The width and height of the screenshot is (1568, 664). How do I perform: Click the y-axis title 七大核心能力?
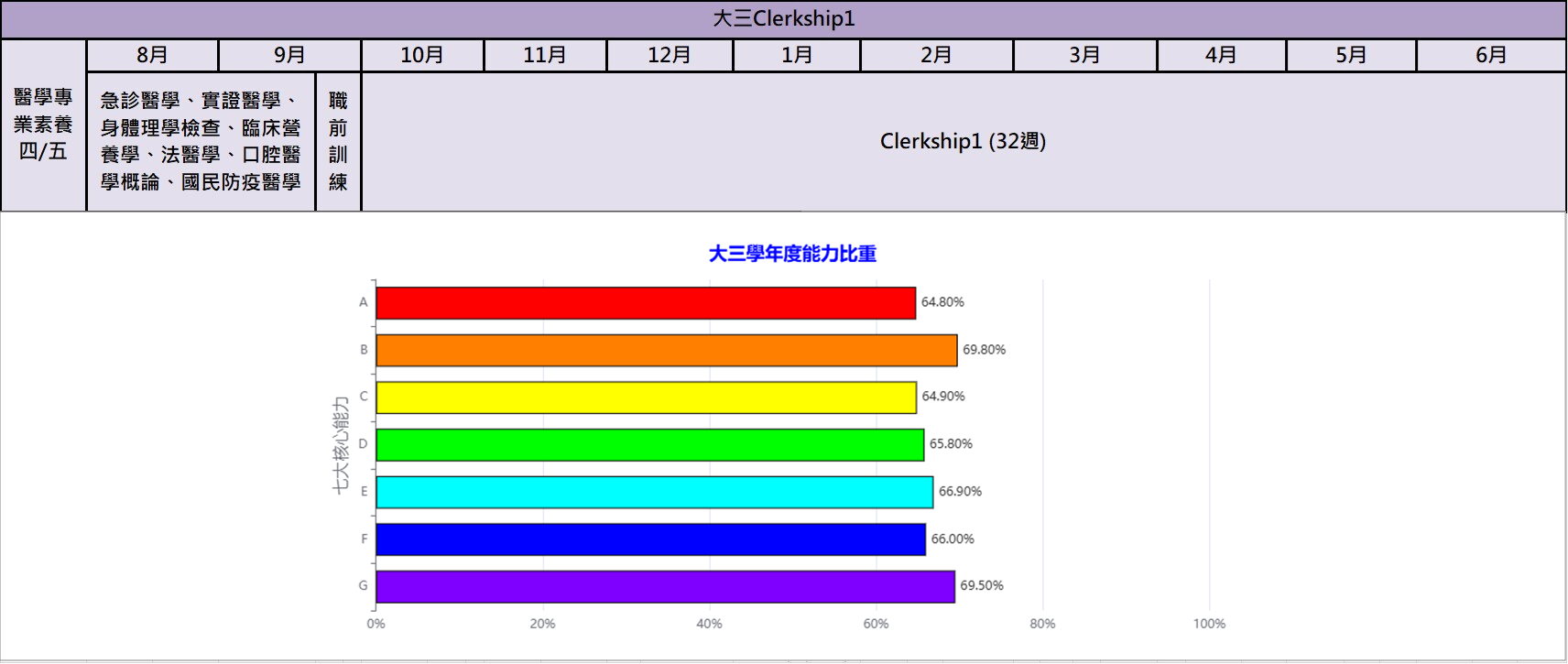(x=341, y=445)
